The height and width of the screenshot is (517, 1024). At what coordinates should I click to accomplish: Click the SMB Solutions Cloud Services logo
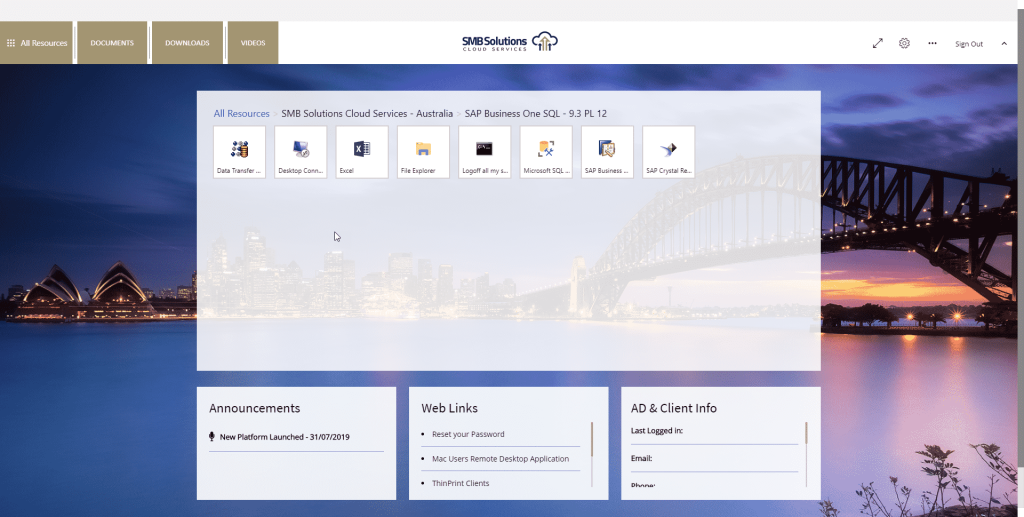tap(510, 42)
